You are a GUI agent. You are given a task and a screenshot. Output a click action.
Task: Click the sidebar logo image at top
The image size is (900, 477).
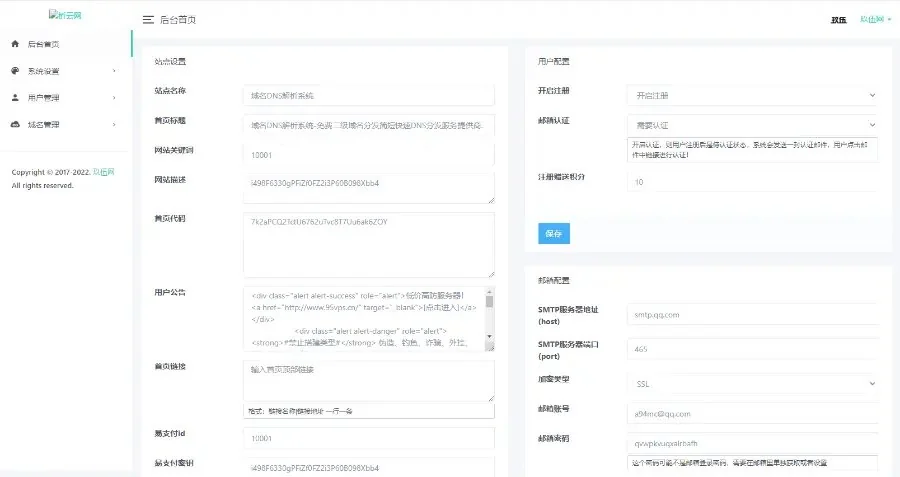tap(65, 15)
